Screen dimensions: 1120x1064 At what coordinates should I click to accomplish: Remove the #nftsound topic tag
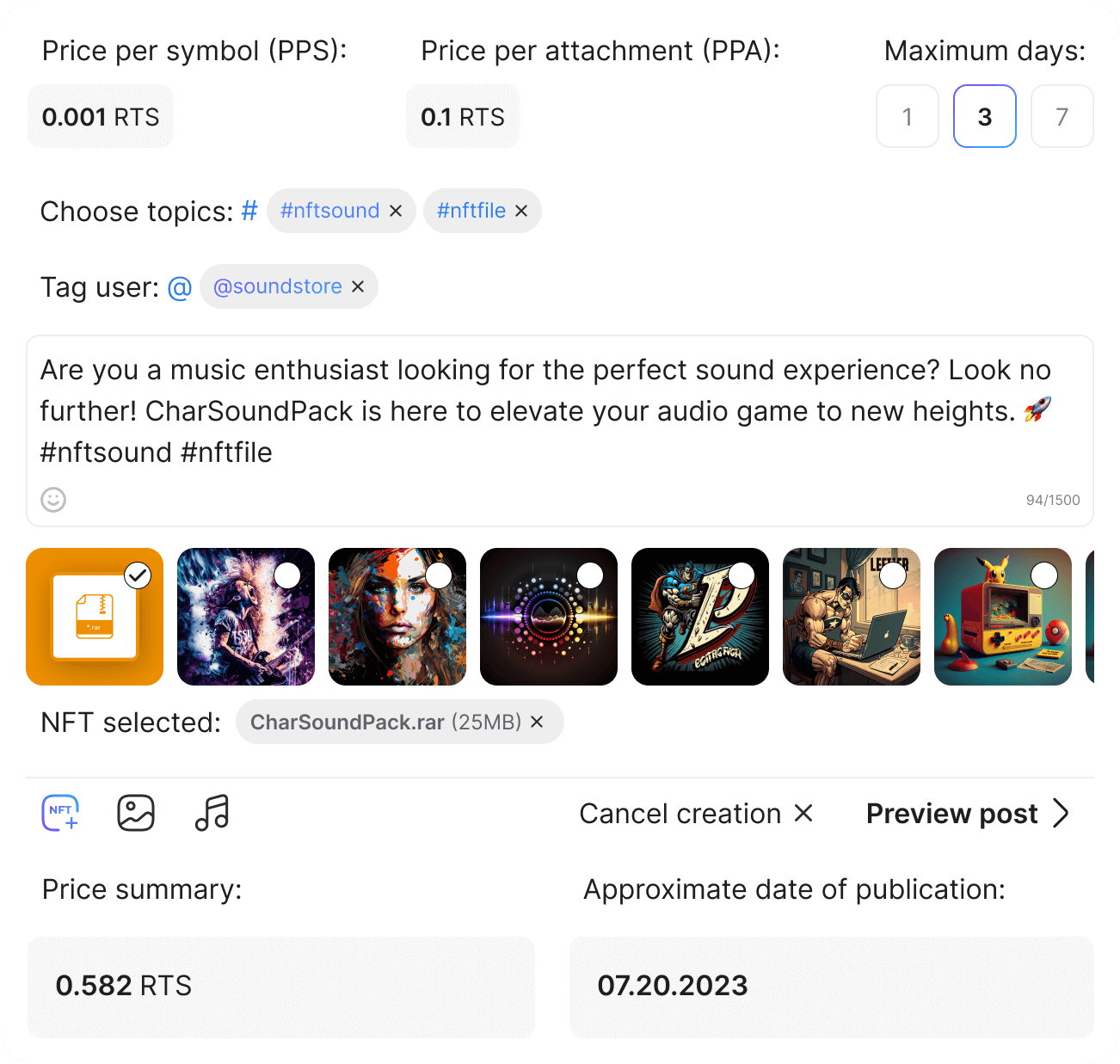(396, 211)
